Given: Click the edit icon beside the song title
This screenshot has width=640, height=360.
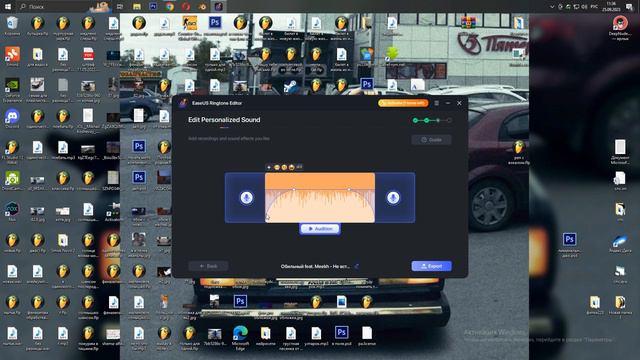Looking at the screenshot, I should [x=356, y=266].
